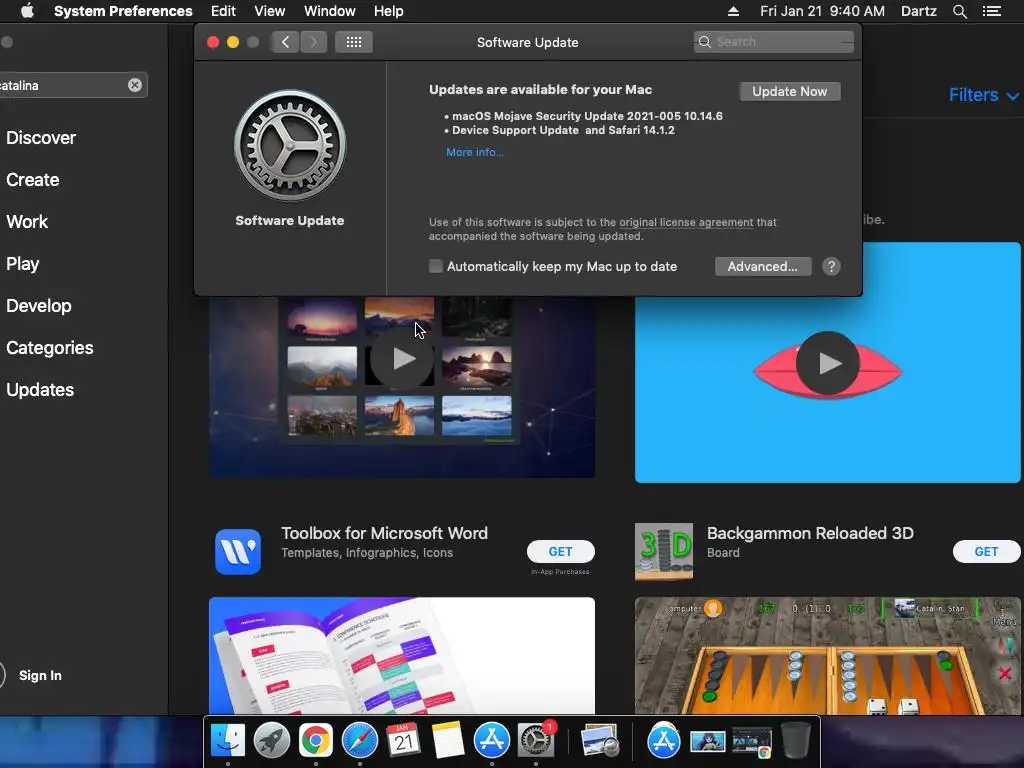Open the Window menu

tap(330, 11)
